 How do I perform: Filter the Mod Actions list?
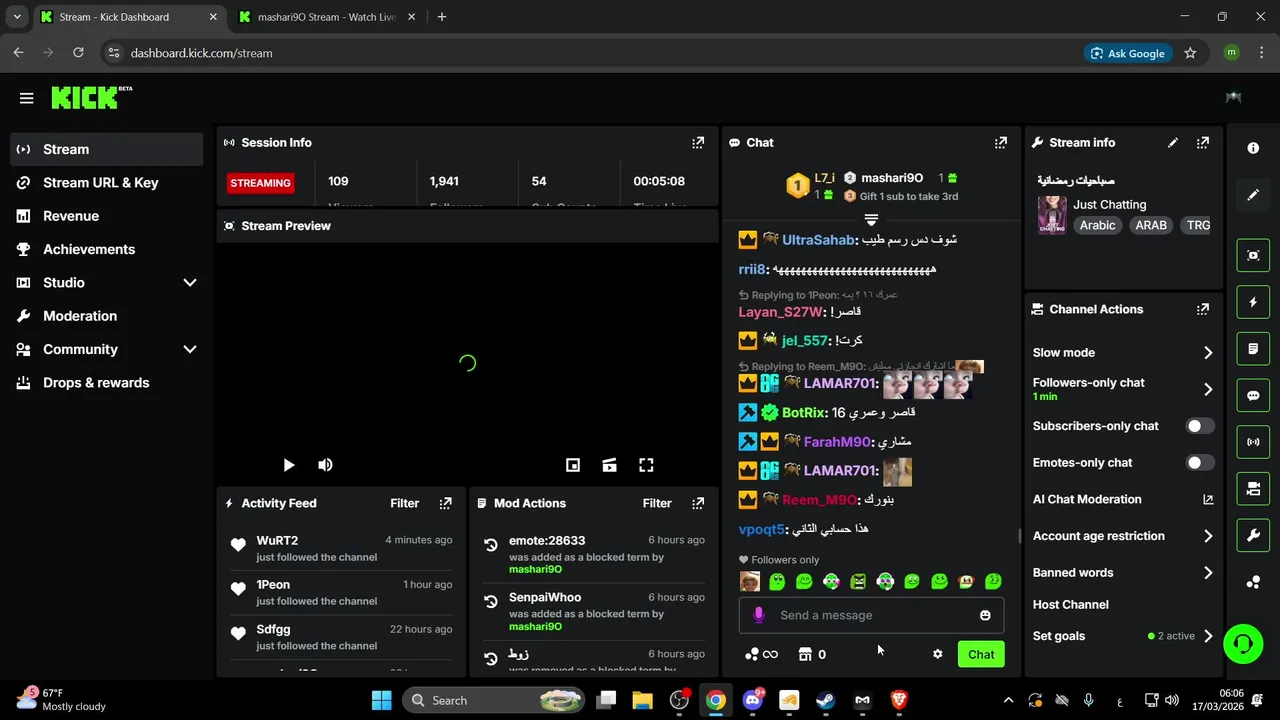(657, 503)
